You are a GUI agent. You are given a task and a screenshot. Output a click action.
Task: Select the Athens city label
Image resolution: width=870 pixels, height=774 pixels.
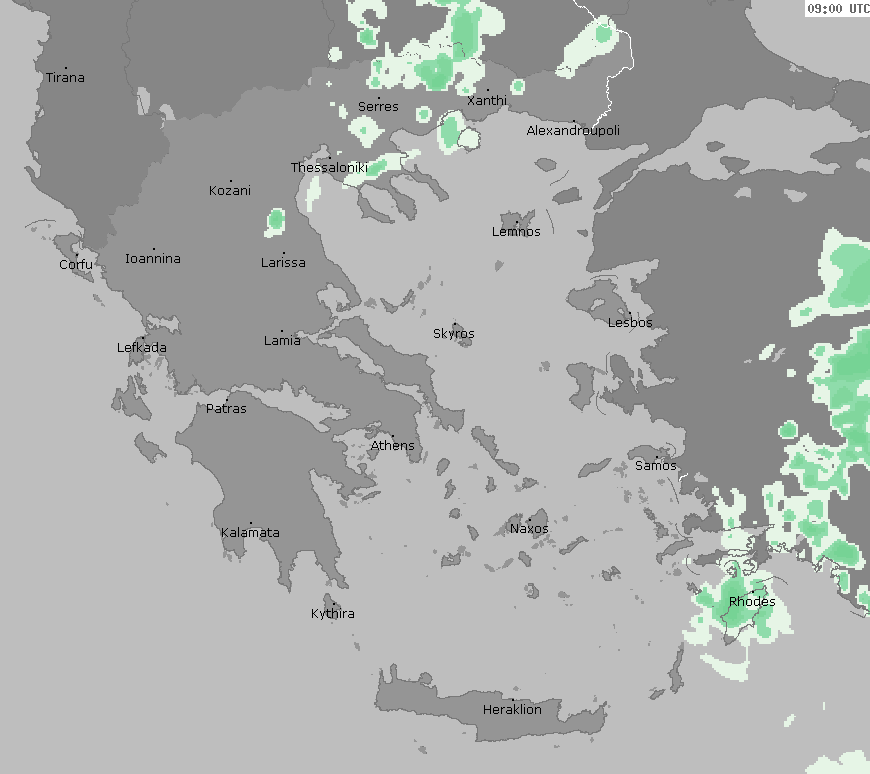[x=392, y=446]
